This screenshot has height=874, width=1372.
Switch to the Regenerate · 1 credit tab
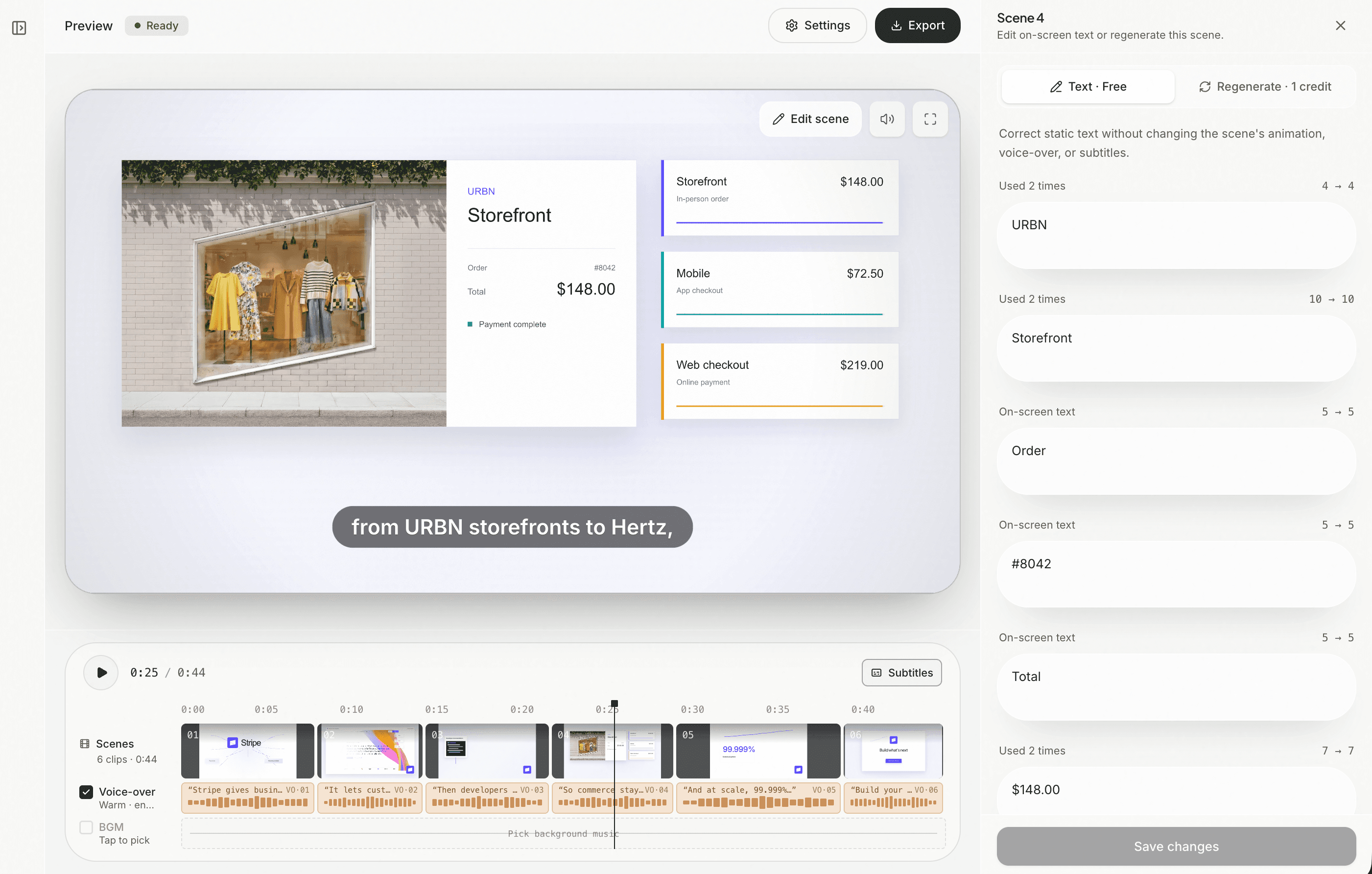(1265, 87)
